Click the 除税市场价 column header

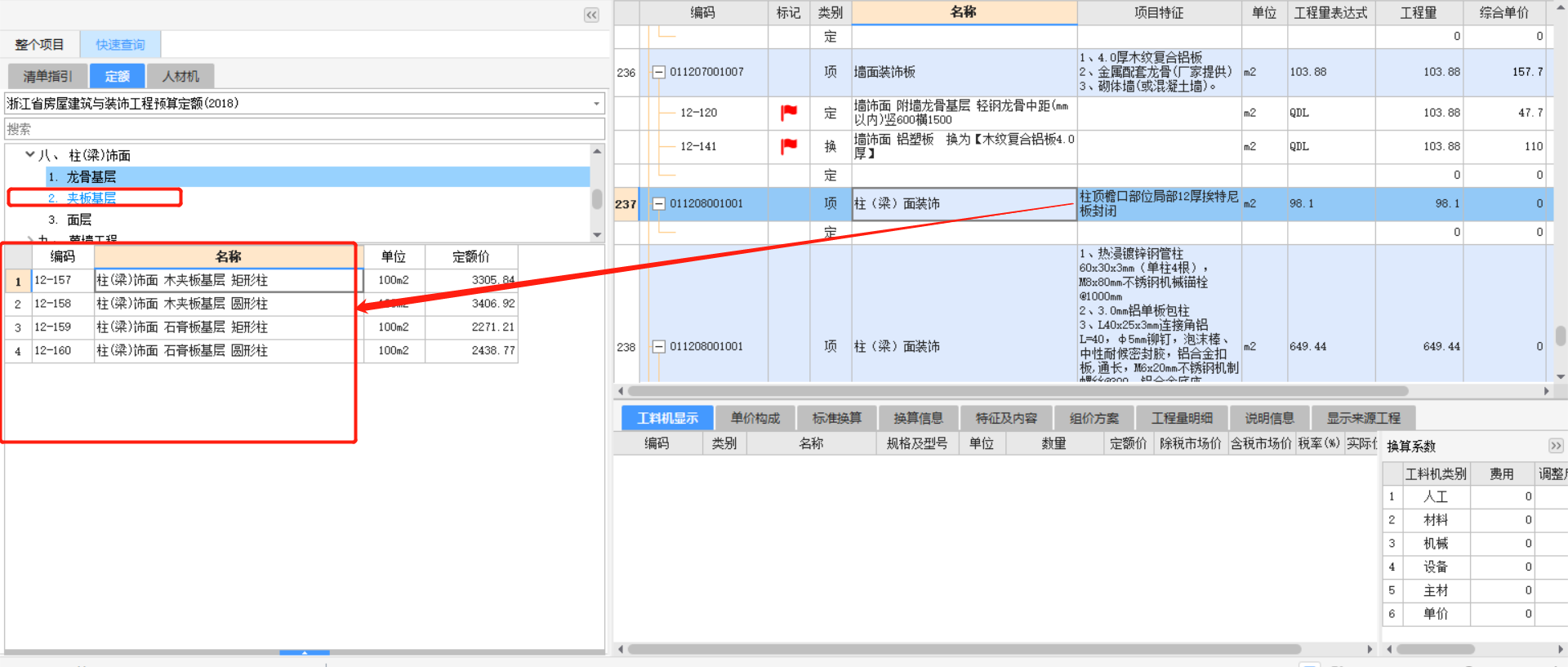[x=1191, y=443]
